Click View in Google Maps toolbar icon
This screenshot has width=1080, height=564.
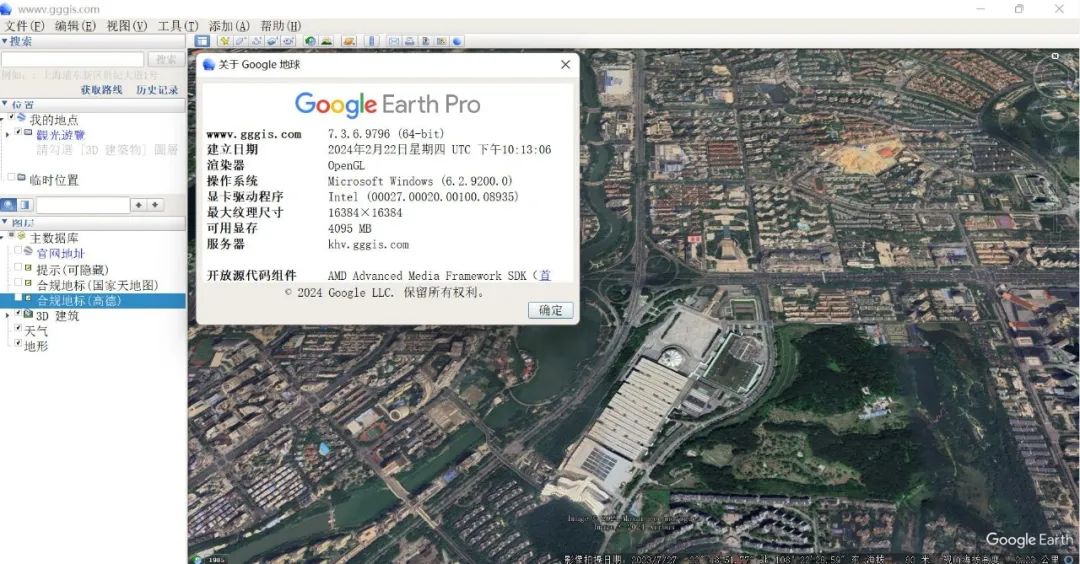pos(442,41)
